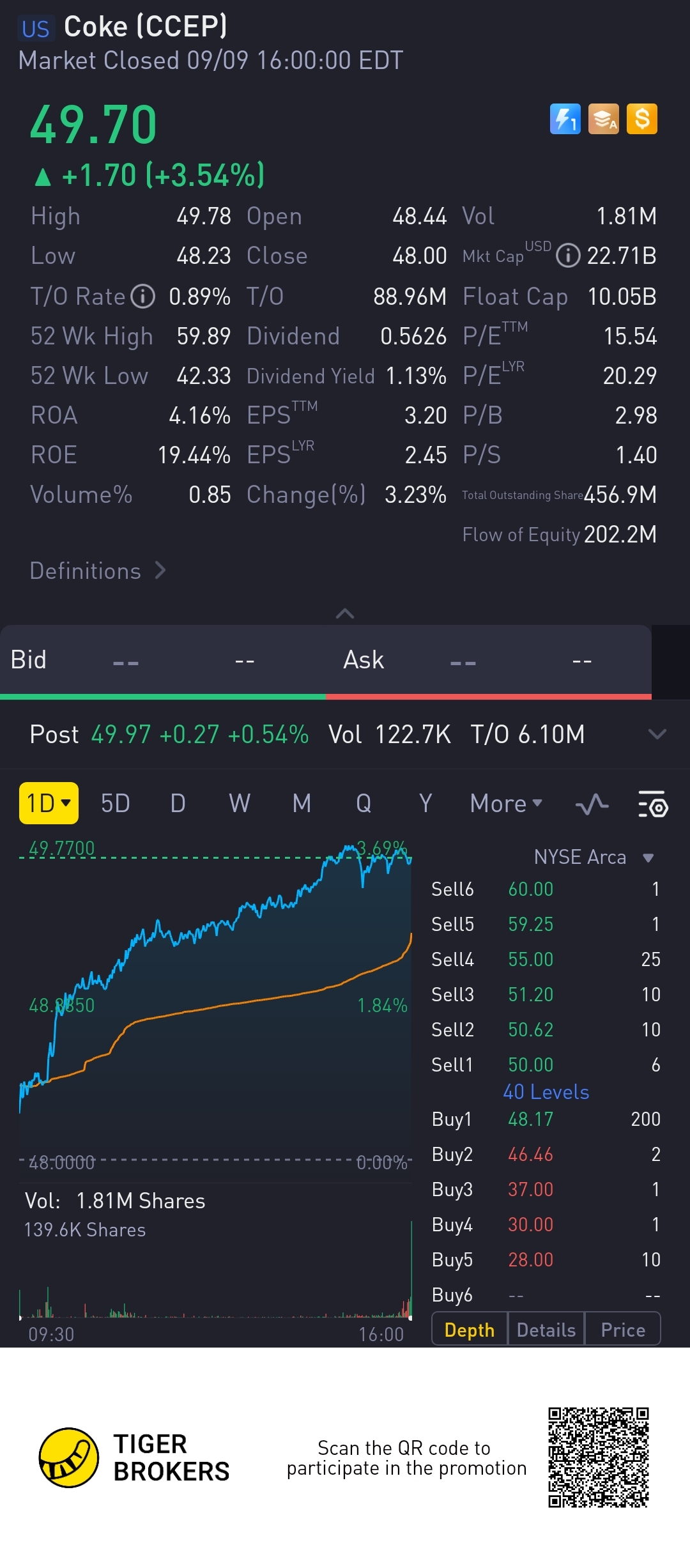
Task: Tap the blue lightning bolt icon
Action: pos(565,119)
